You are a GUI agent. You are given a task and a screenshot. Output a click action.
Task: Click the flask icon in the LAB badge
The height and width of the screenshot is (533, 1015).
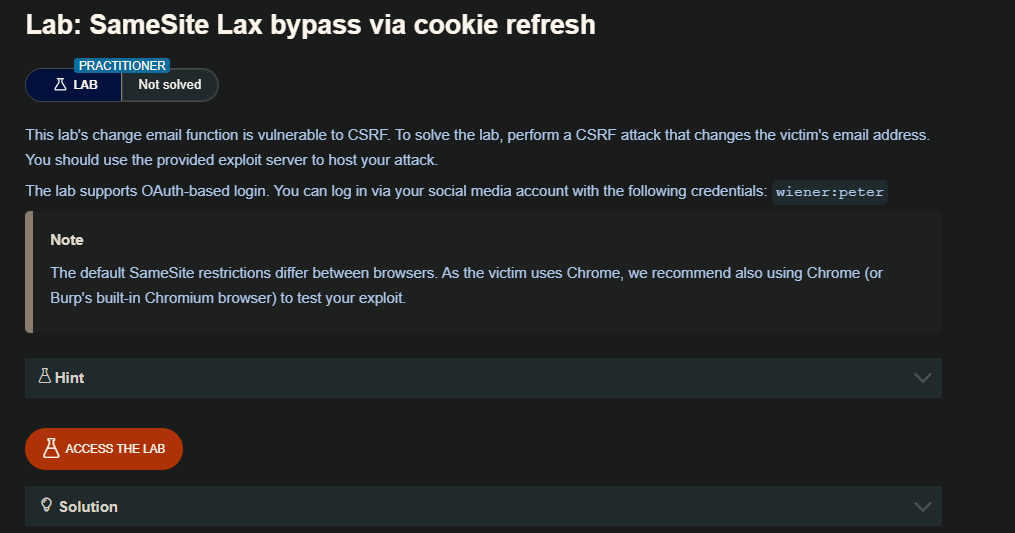pos(60,85)
